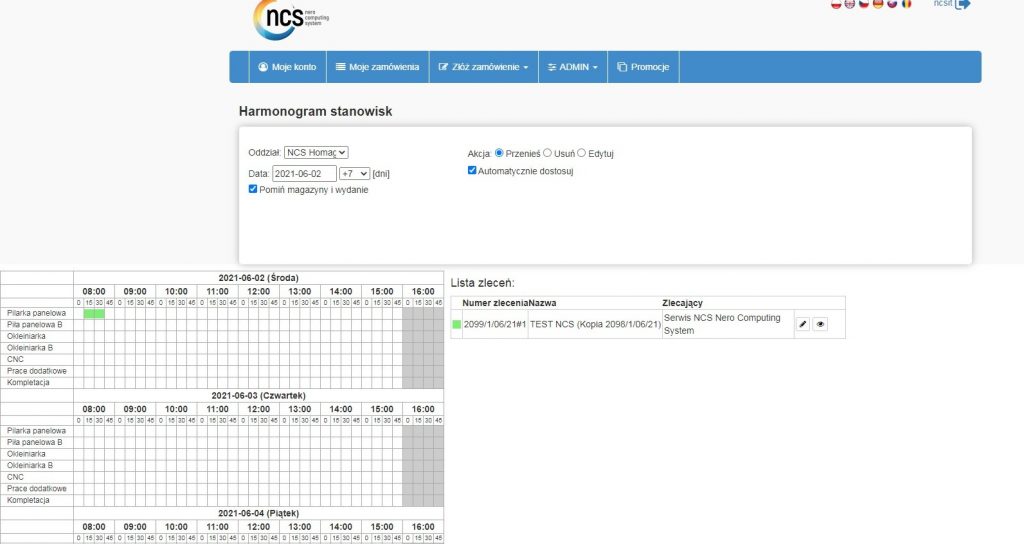Choose the German flag language icon
Screen dimensions: 1024x544
coord(878,4)
